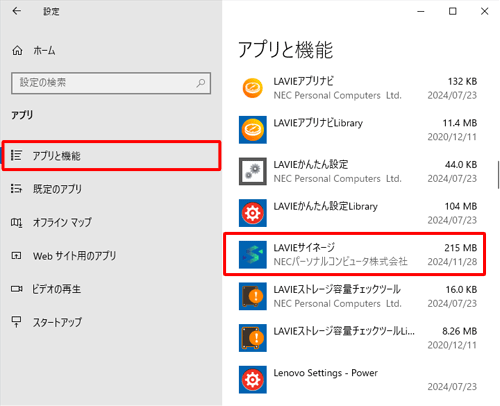The width and height of the screenshot is (500, 406).
Task: Minimize the Settings window
Action: coord(421,11)
